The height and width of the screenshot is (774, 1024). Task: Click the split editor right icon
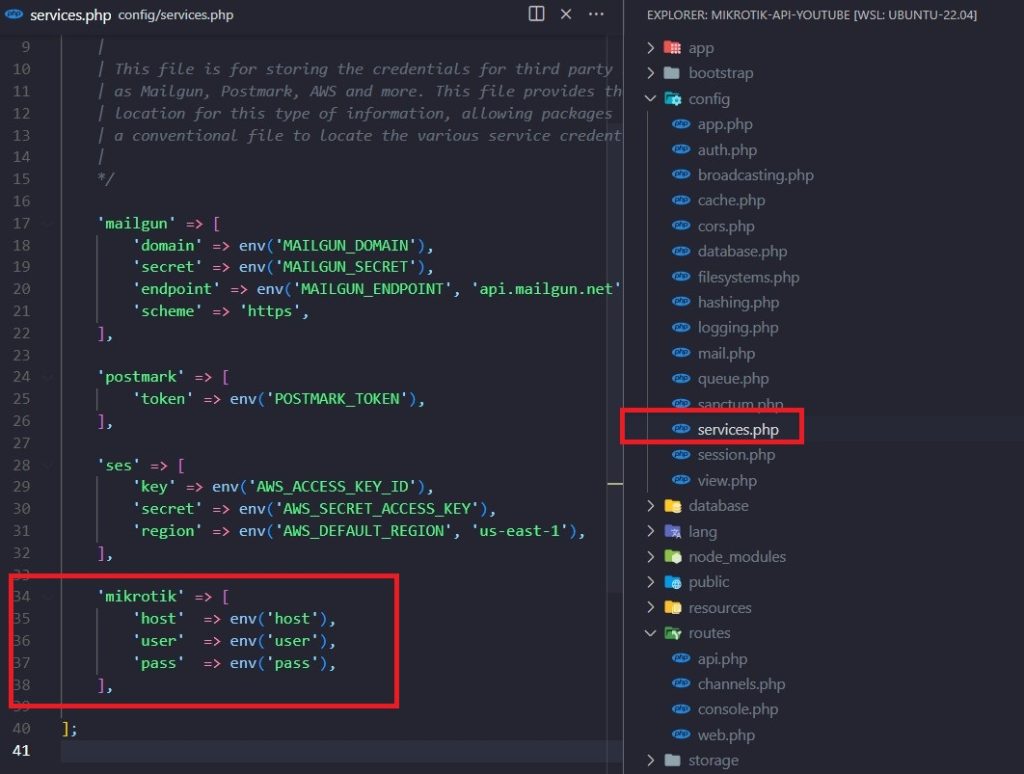coord(537,14)
